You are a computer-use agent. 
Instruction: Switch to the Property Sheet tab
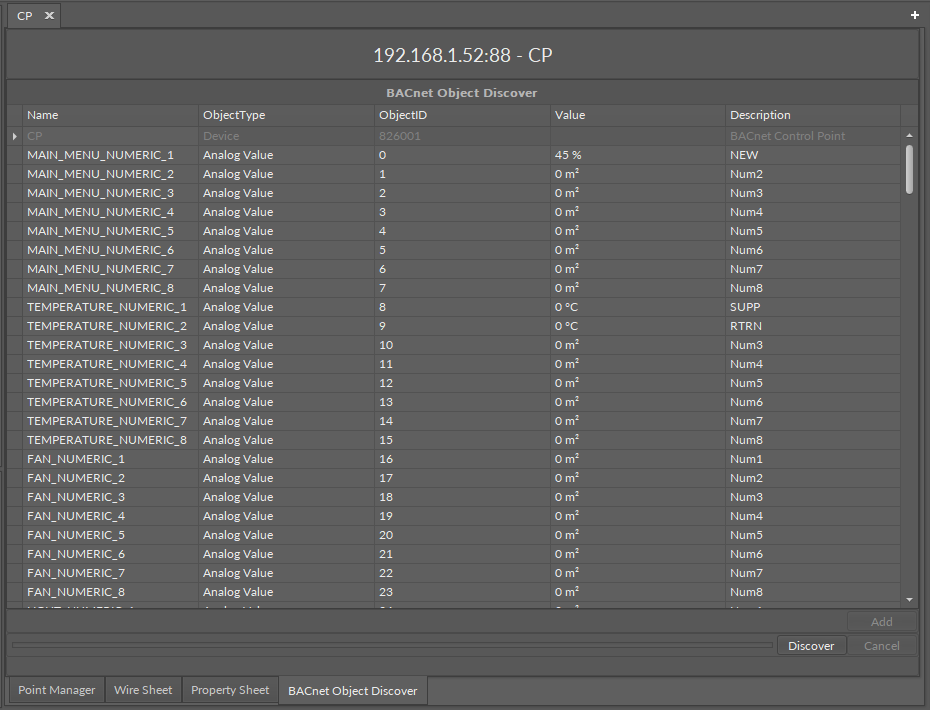click(x=230, y=690)
